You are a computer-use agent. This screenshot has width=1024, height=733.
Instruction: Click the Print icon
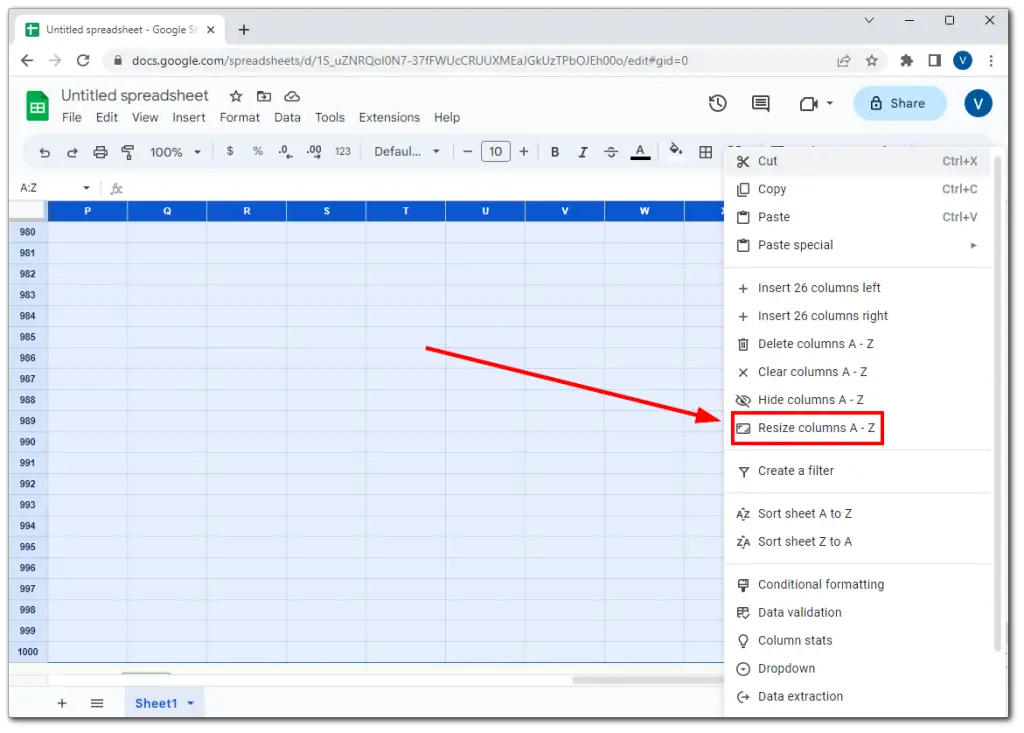(99, 152)
